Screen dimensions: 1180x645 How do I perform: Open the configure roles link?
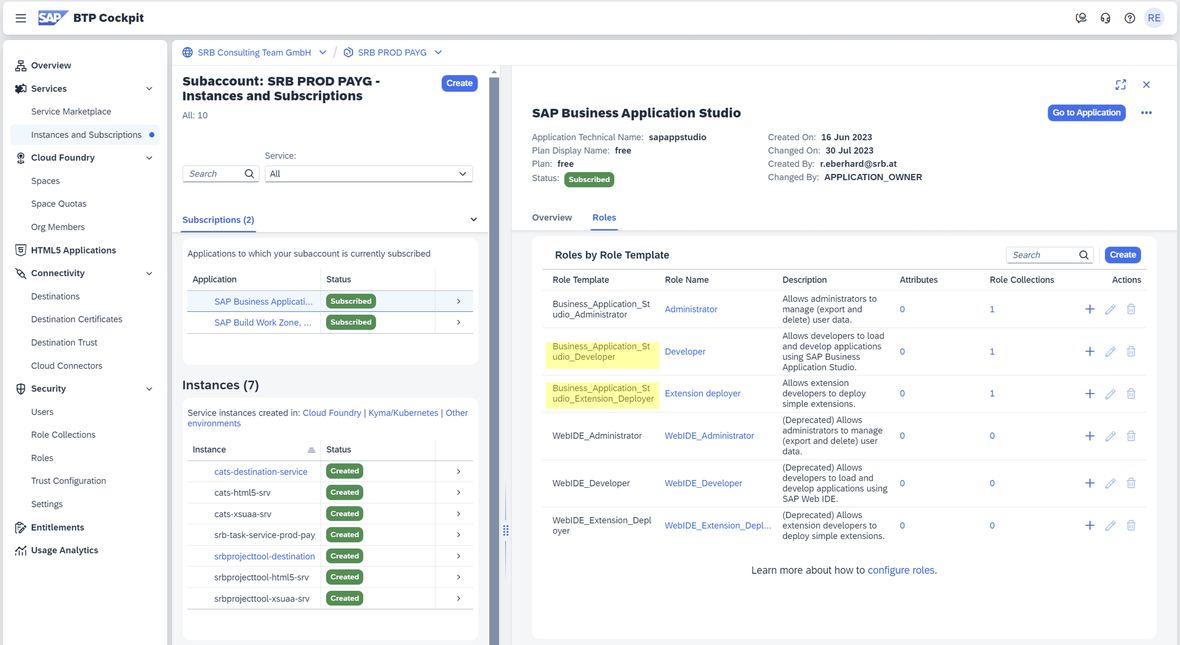902,570
